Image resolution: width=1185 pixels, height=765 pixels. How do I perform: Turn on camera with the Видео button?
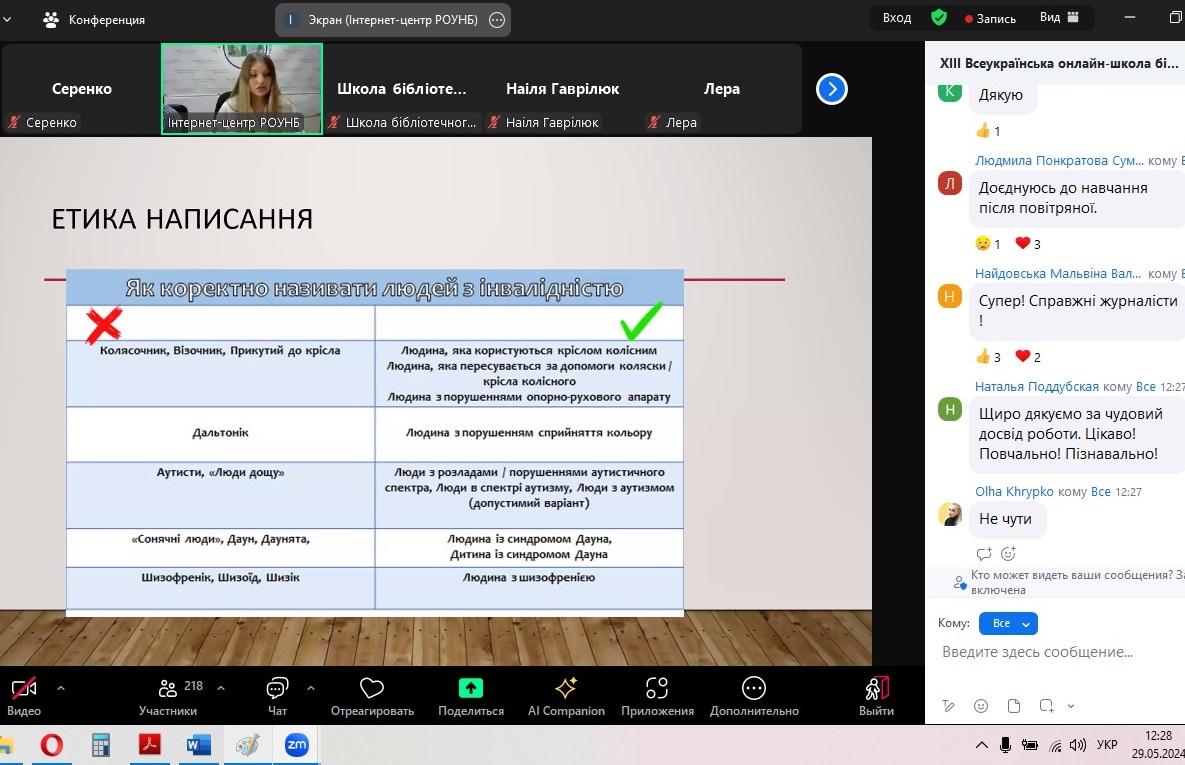[x=24, y=689]
